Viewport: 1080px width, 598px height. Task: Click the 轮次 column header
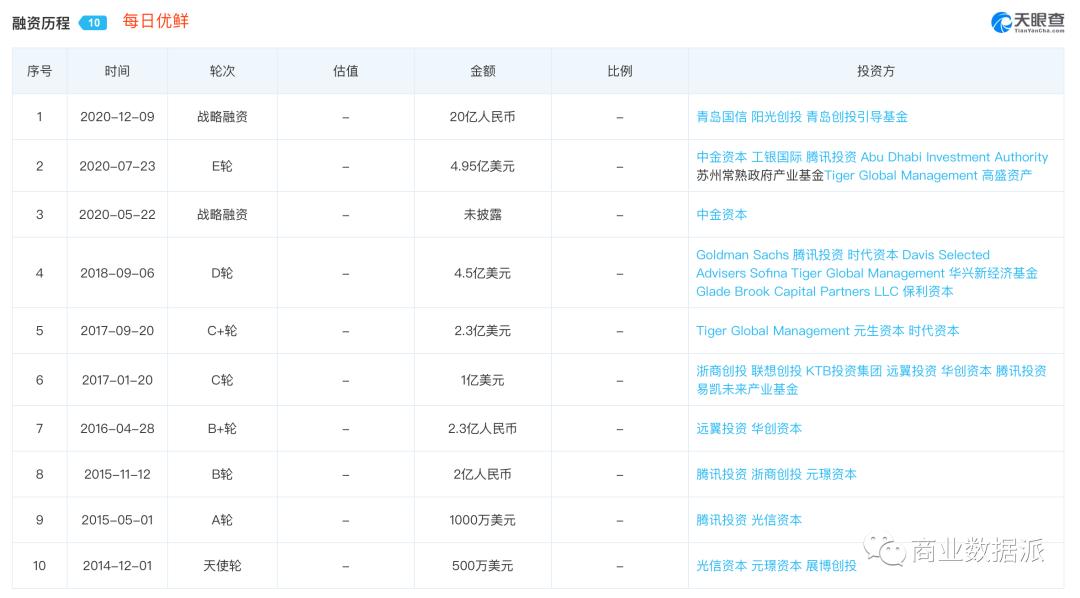[222, 72]
